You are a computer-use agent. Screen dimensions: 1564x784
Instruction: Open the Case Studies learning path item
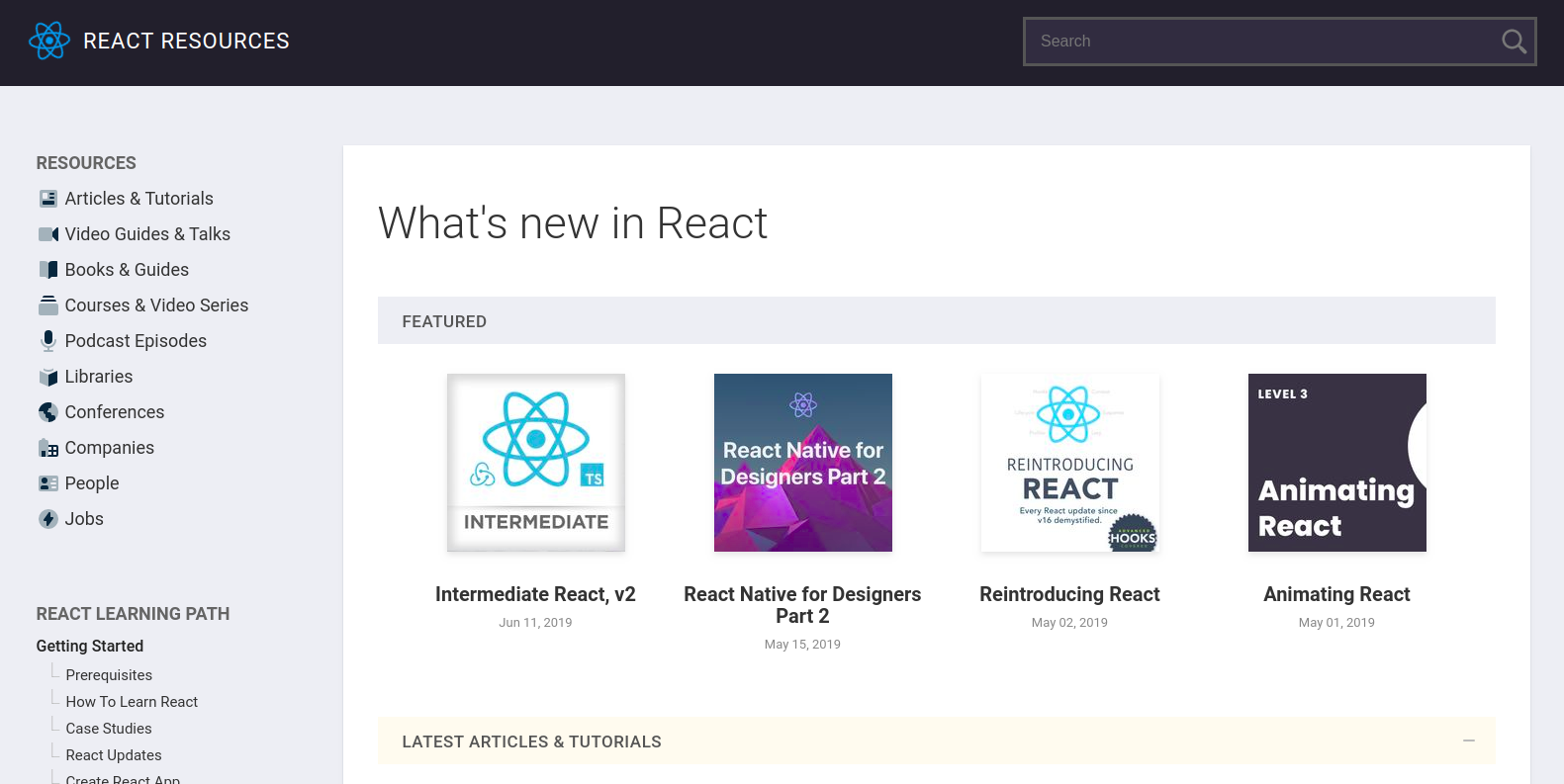109,729
